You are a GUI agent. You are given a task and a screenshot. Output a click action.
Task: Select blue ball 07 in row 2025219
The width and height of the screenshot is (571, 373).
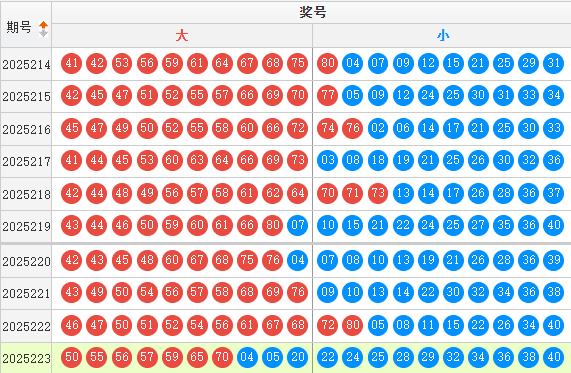pos(298,225)
